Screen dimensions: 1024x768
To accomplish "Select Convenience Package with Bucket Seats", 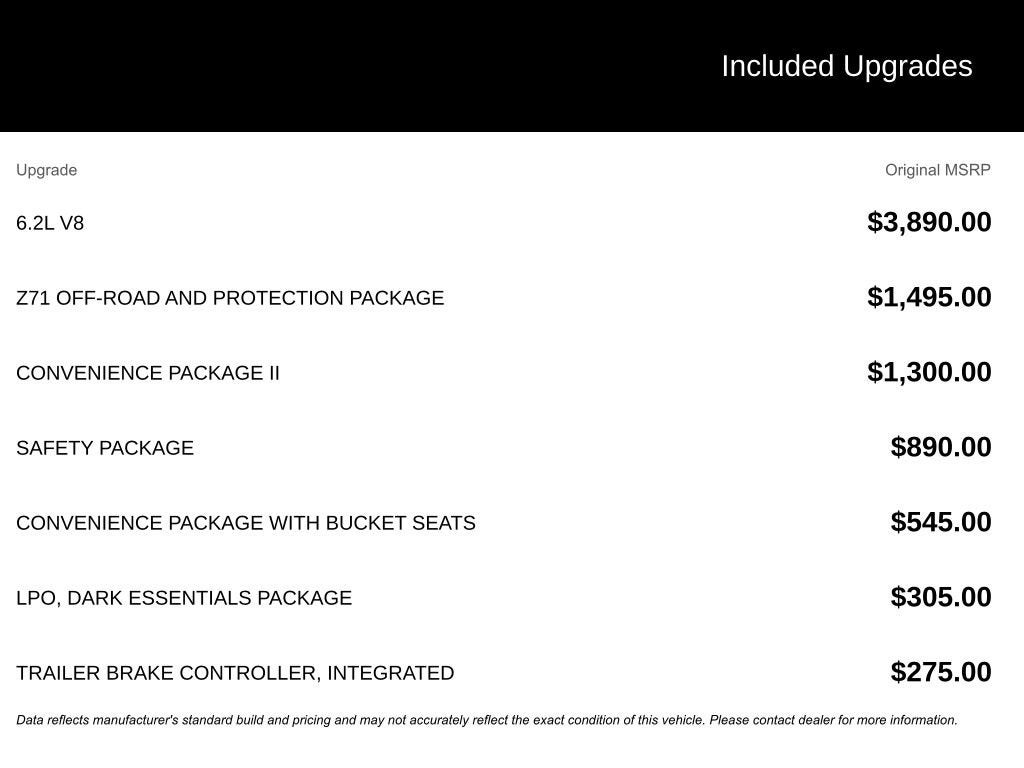I will pyautogui.click(x=246, y=523).
